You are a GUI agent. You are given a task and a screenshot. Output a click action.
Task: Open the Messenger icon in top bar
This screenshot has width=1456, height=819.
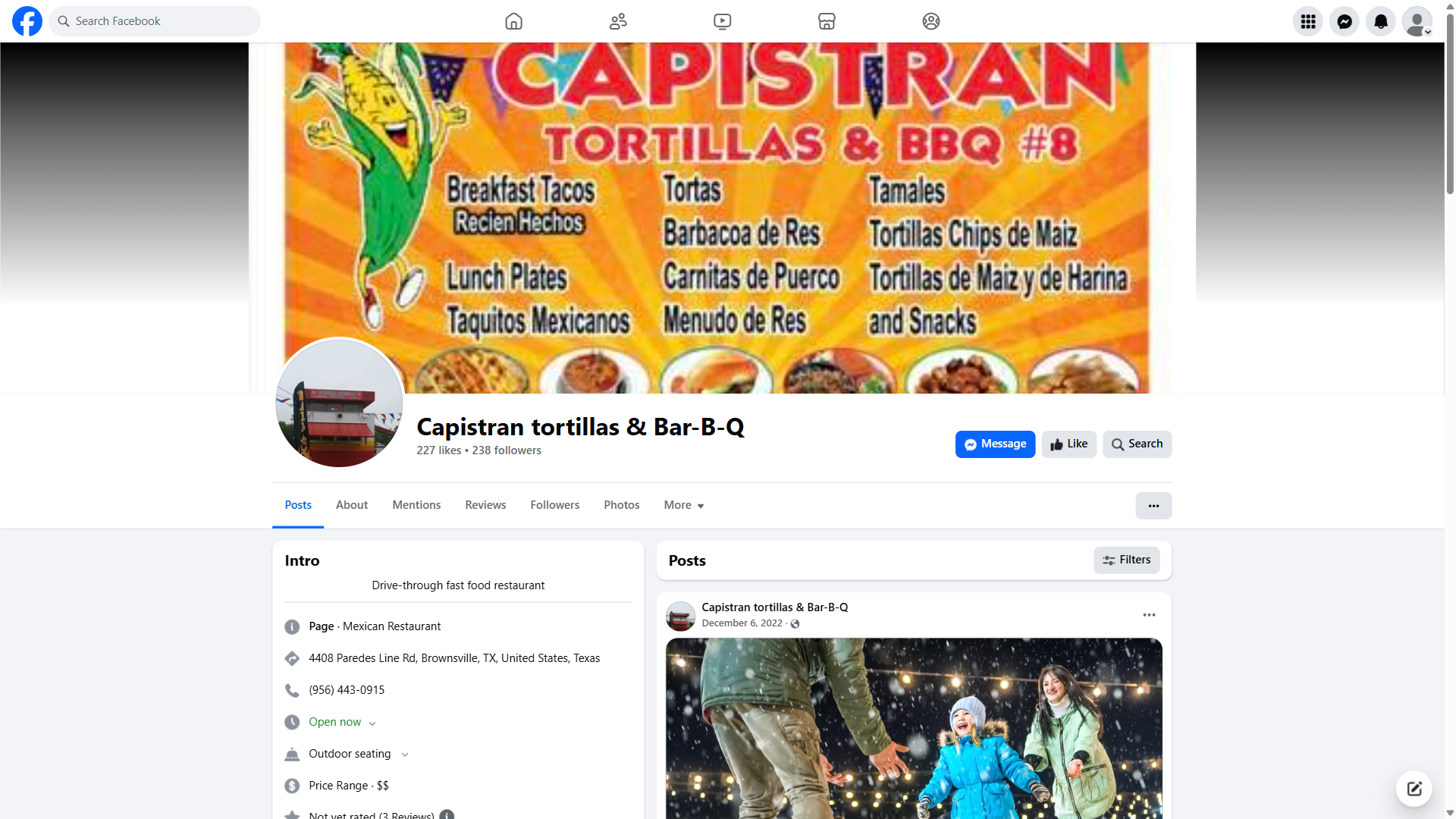(1345, 21)
